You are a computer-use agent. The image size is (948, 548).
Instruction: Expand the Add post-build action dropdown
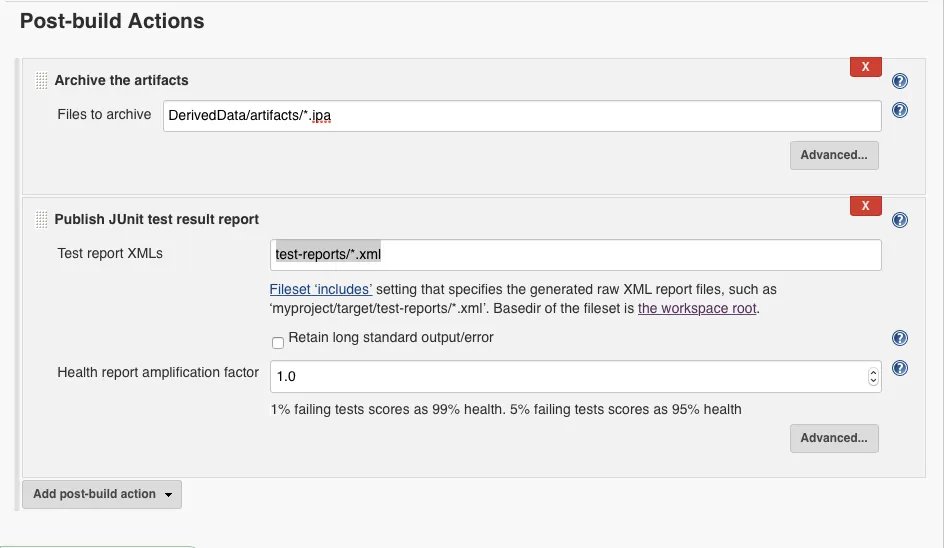[101, 494]
